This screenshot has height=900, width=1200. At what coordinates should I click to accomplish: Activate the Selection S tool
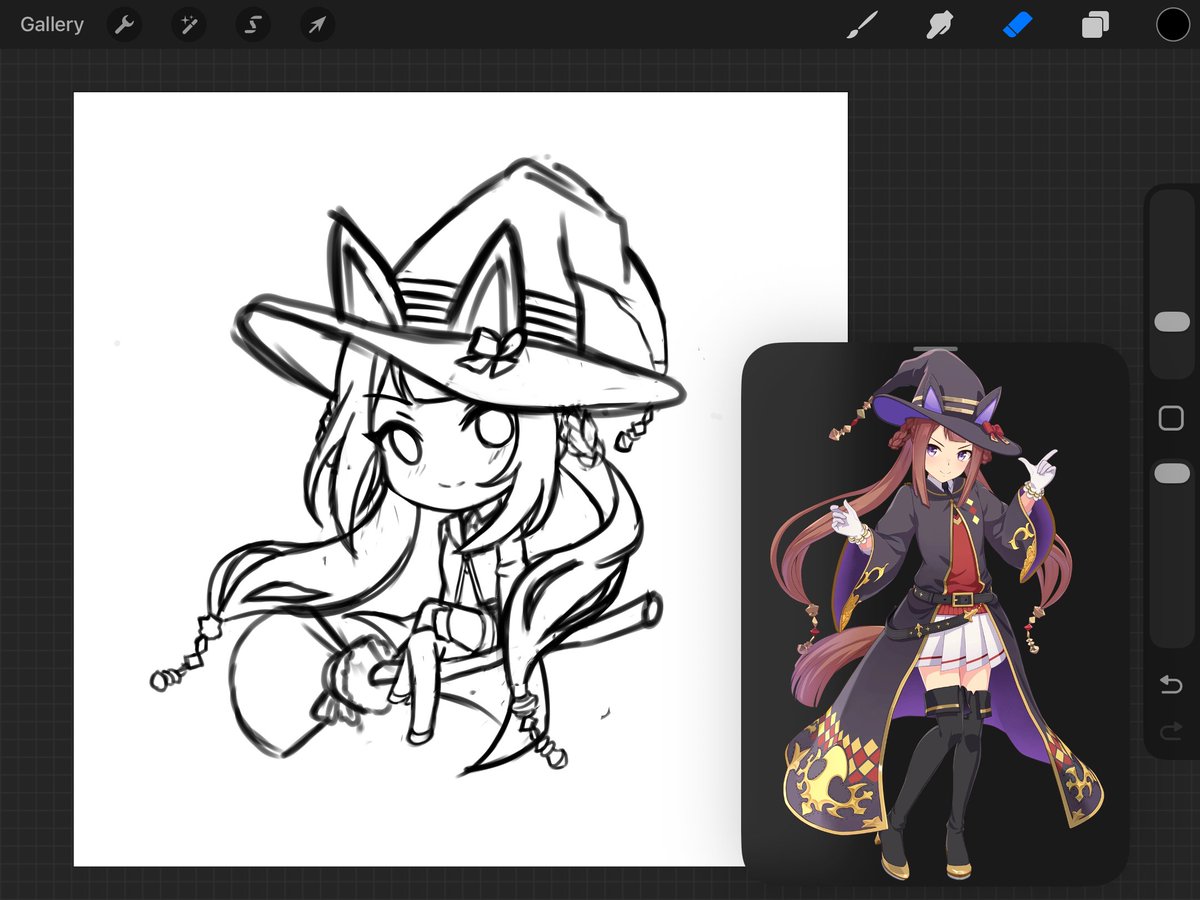click(253, 25)
